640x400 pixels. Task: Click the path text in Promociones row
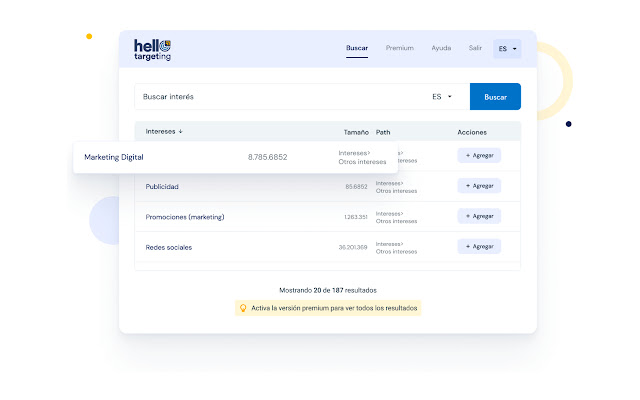pyautogui.click(x=396, y=218)
